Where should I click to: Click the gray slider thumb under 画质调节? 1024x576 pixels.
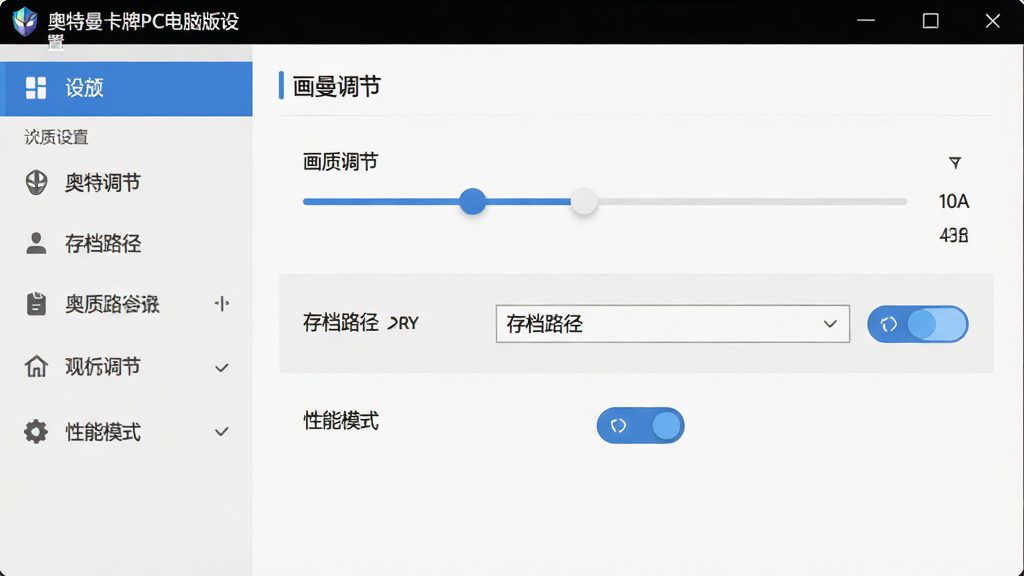pos(584,201)
